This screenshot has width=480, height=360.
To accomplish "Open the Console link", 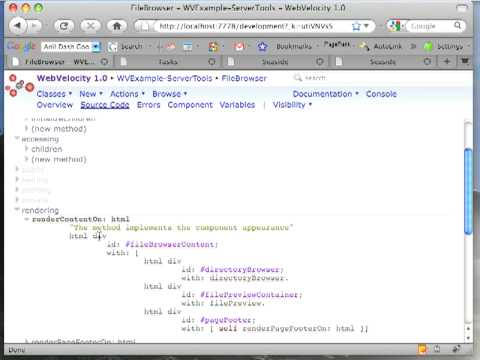I will click(x=381, y=94).
